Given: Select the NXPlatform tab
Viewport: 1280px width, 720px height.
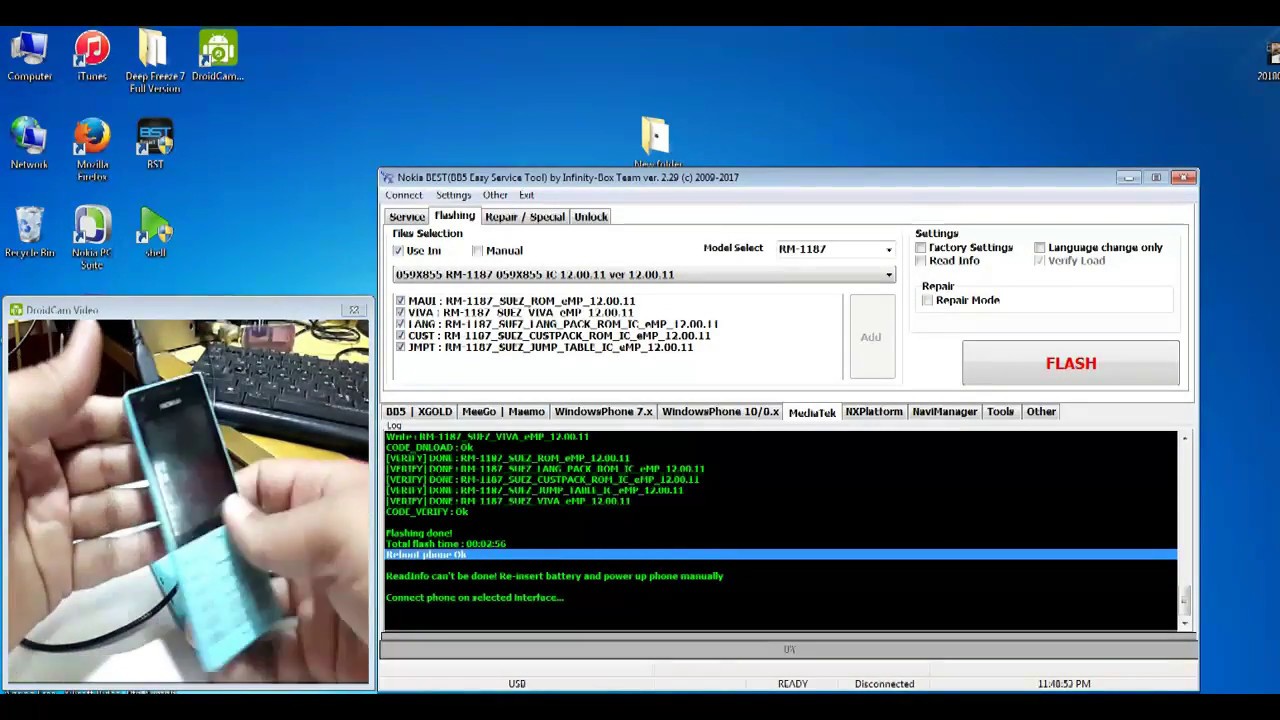Looking at the screenshot, I should click(874, 412).
